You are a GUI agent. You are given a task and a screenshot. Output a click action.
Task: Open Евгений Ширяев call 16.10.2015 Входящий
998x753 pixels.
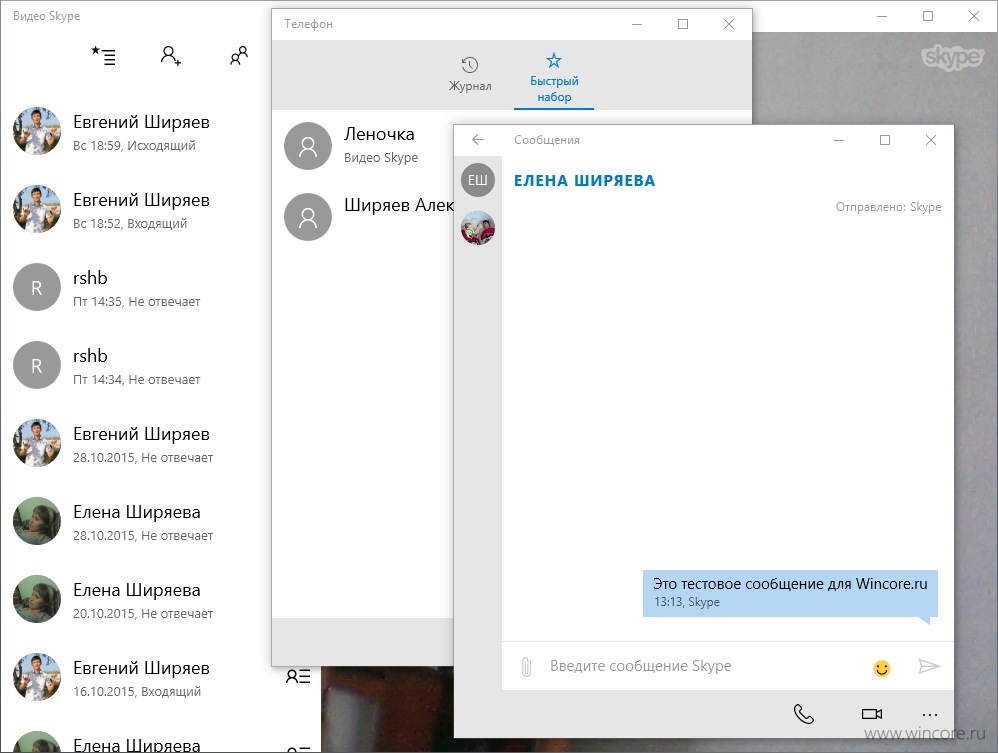pyautogui.click(x=134, y=677)
